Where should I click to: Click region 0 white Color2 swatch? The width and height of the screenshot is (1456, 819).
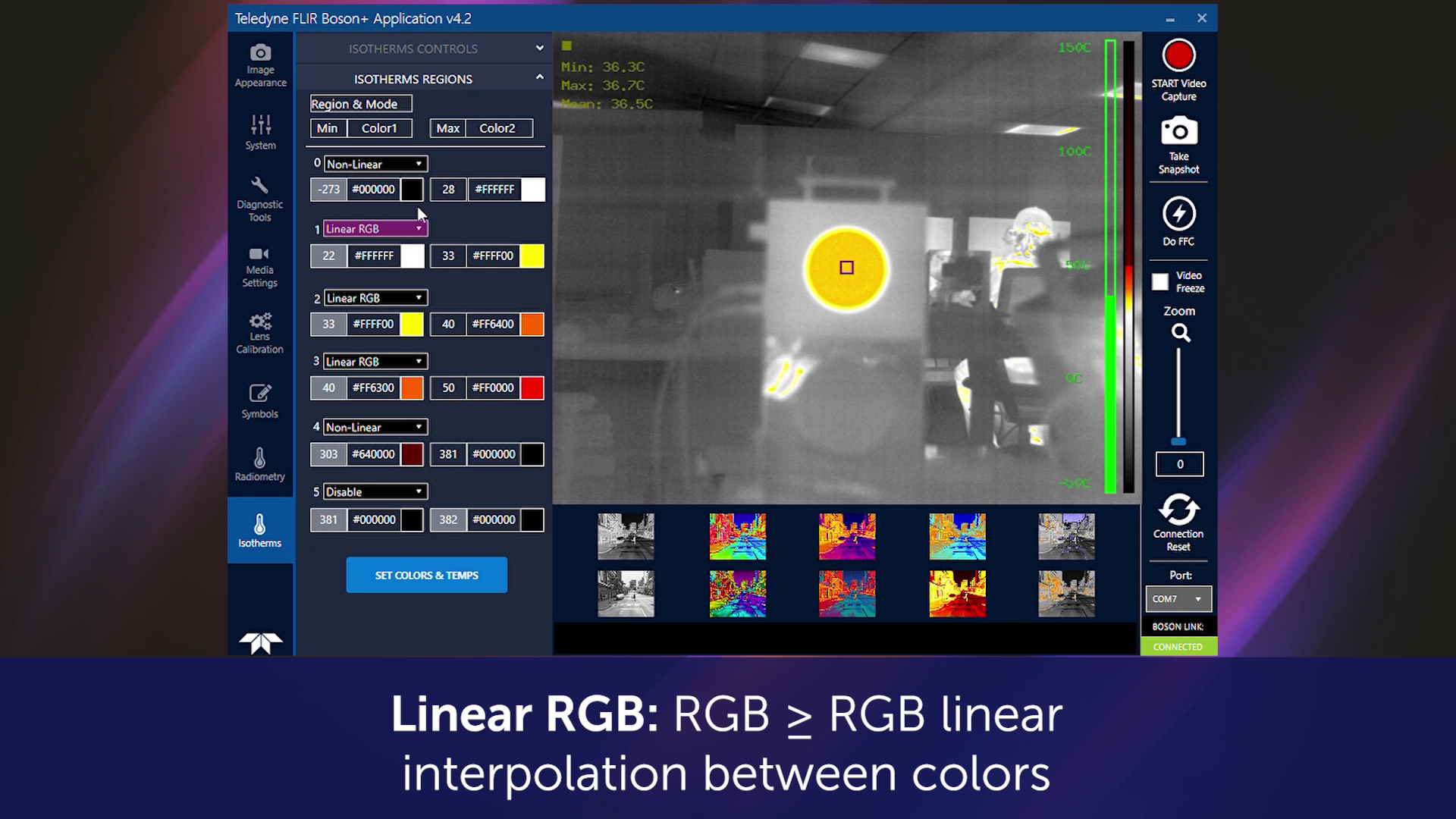click(x=532, y=190)
